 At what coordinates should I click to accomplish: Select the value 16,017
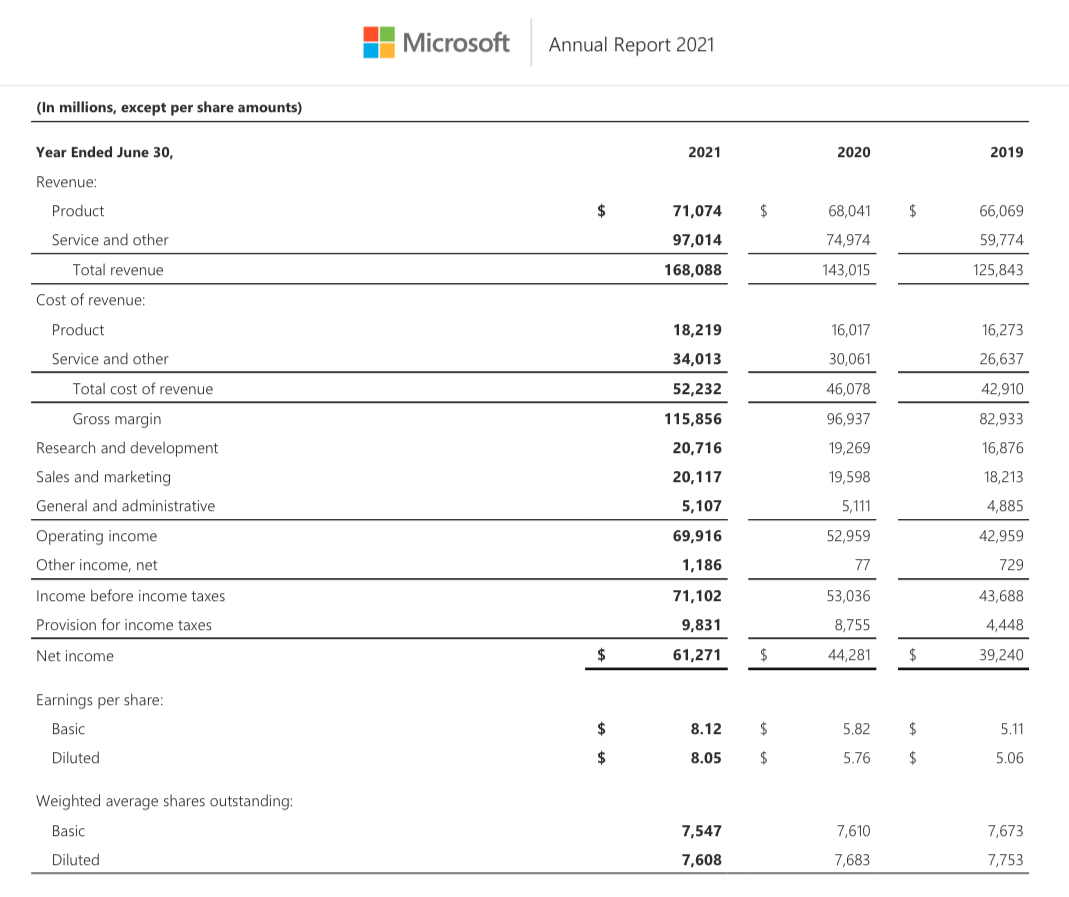coord(850,330)
